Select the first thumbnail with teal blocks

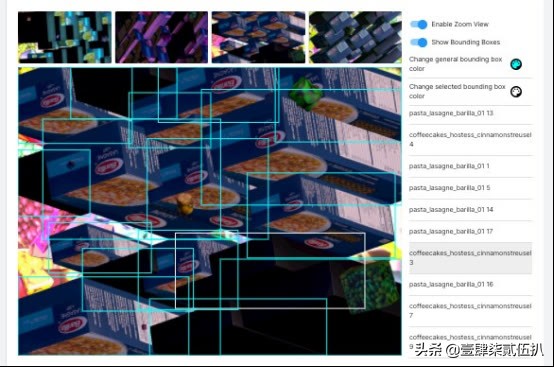(x=65, y=37)
